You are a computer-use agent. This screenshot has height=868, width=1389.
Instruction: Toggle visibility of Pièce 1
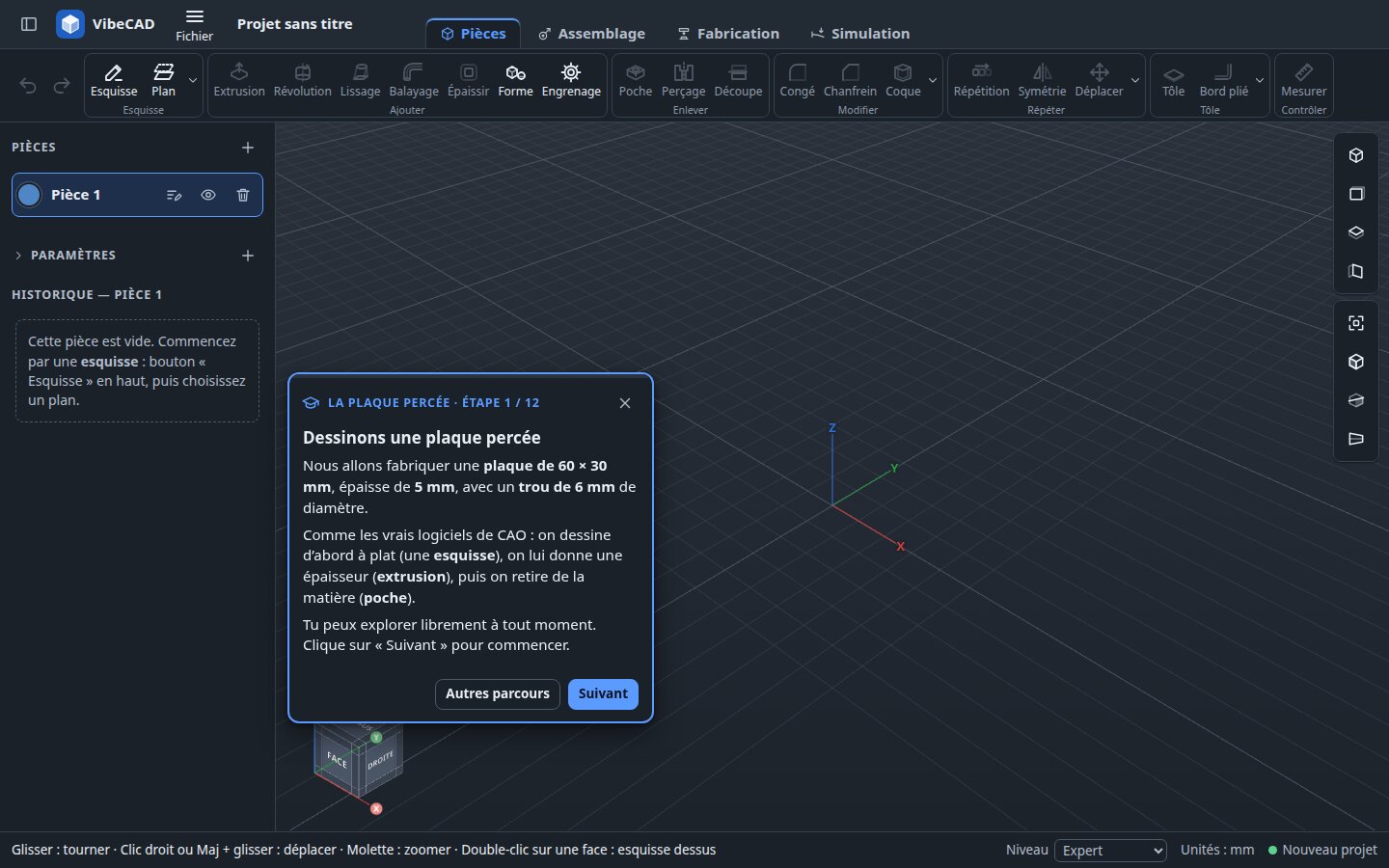pos(208,195)
